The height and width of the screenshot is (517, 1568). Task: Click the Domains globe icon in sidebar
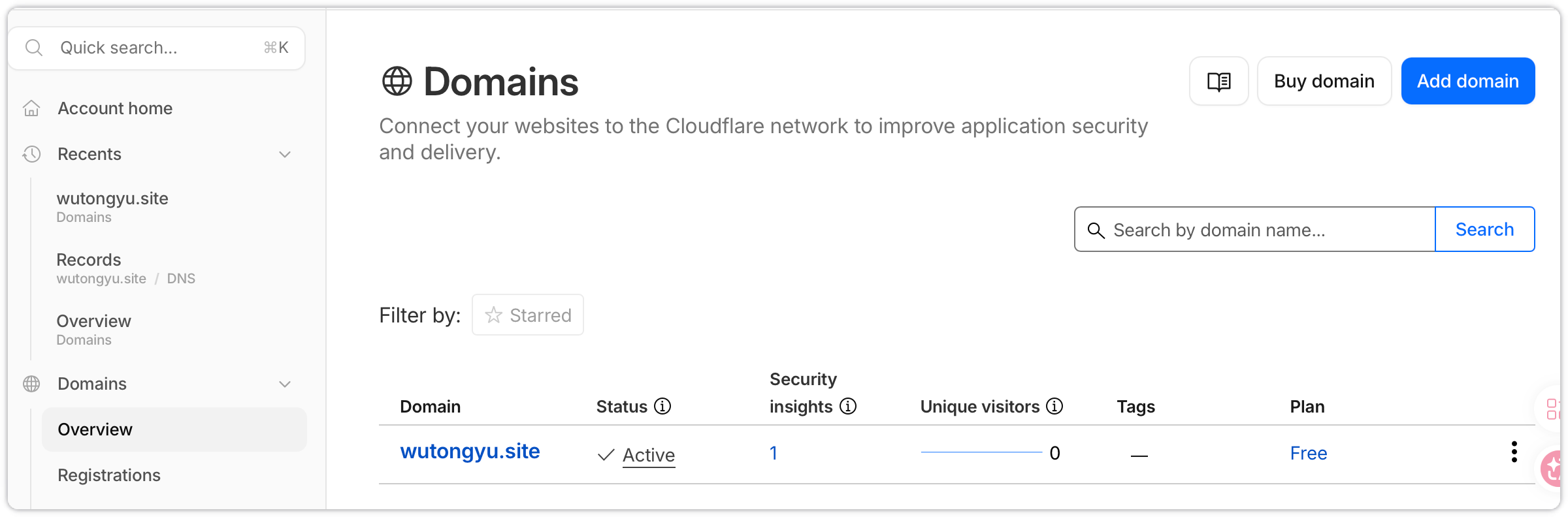click(31, 384)
